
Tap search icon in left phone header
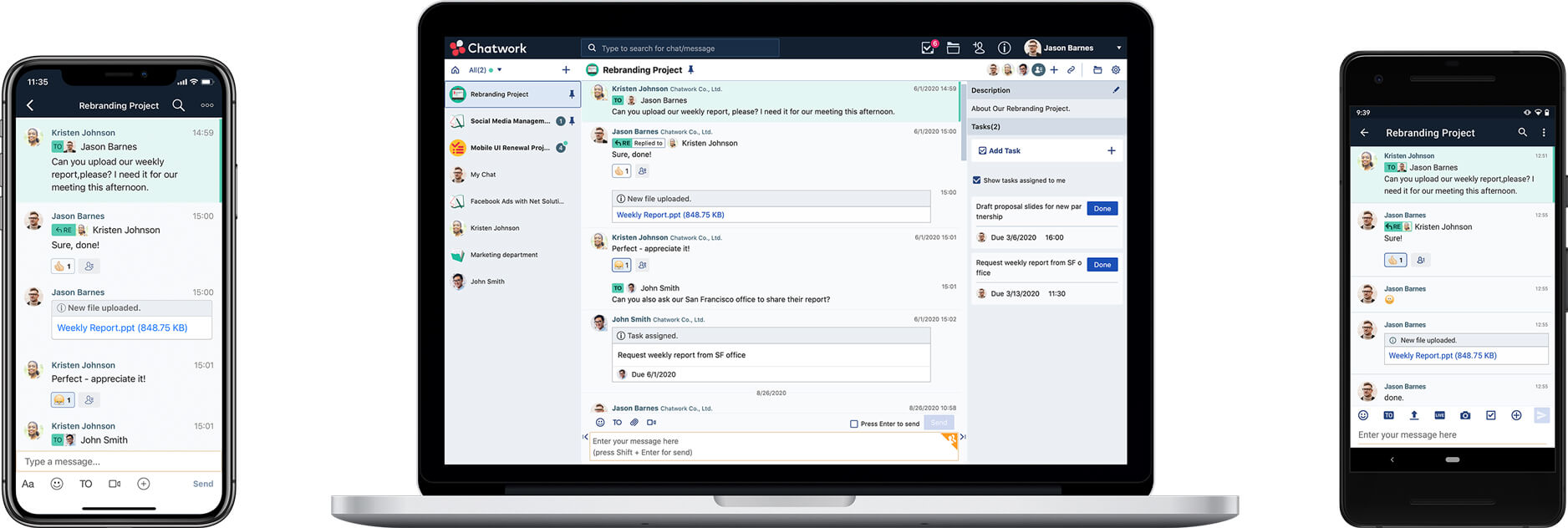click(x=179, y=105)
